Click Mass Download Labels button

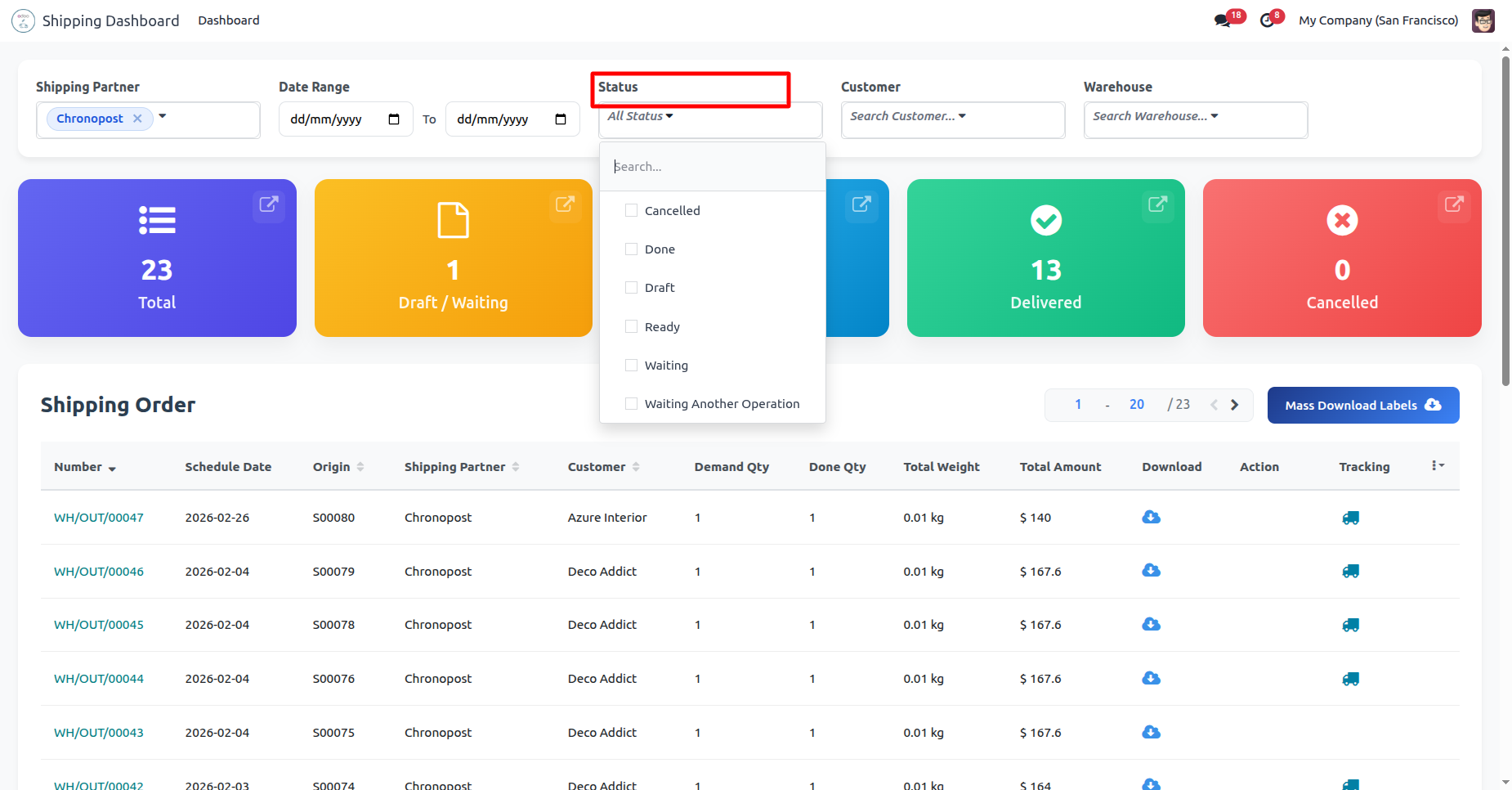click(1362, 406)
